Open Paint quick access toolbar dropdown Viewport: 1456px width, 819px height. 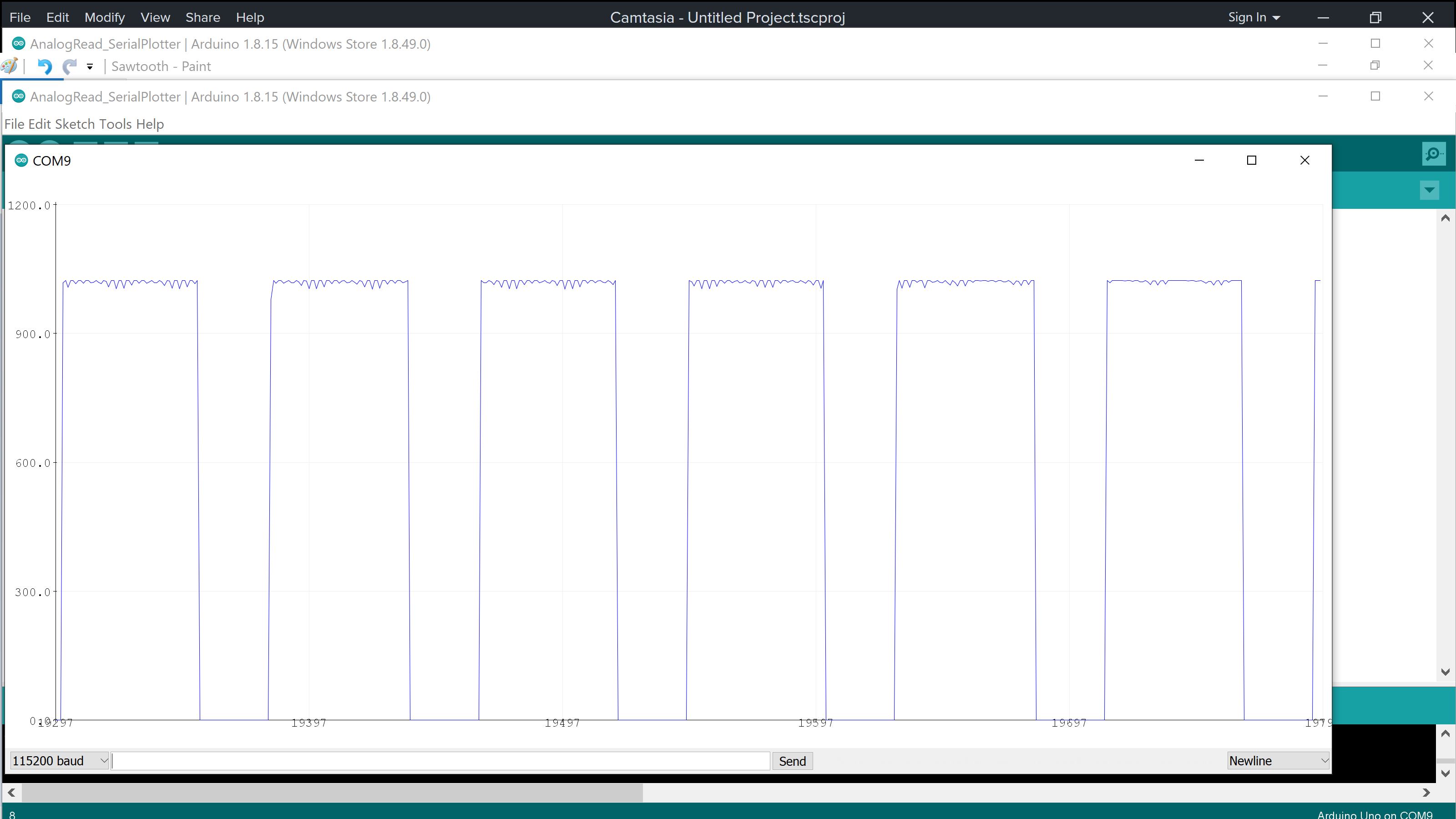90,67
